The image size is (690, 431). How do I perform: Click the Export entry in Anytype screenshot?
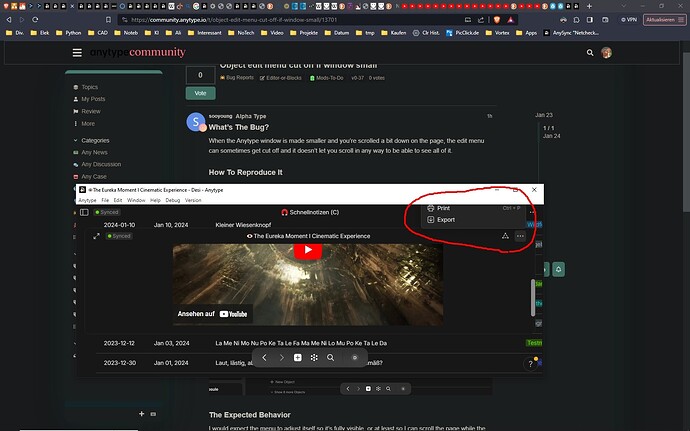click(x=441, y=220)
